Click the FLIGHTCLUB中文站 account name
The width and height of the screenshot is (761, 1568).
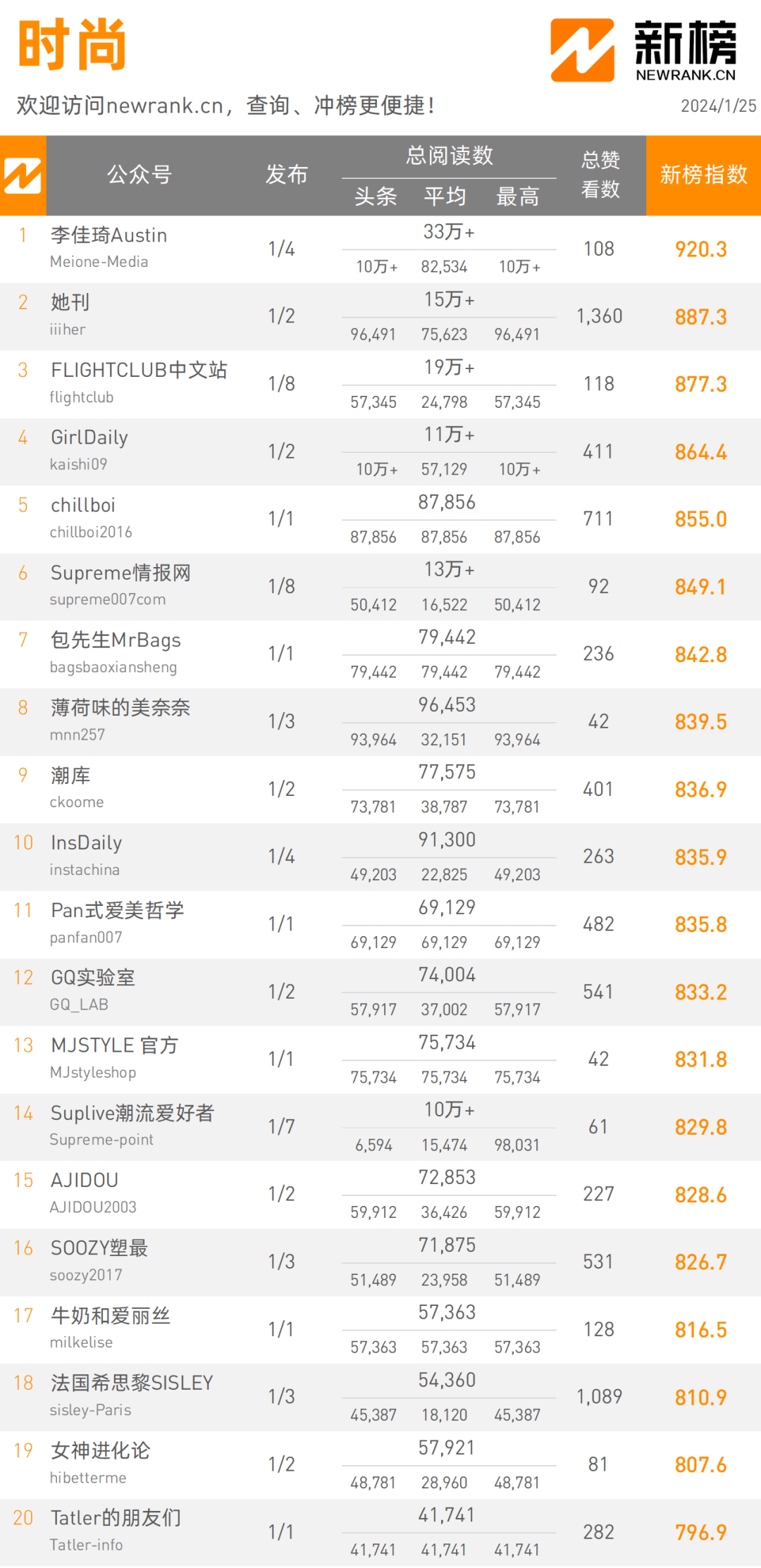click(139, 371)
